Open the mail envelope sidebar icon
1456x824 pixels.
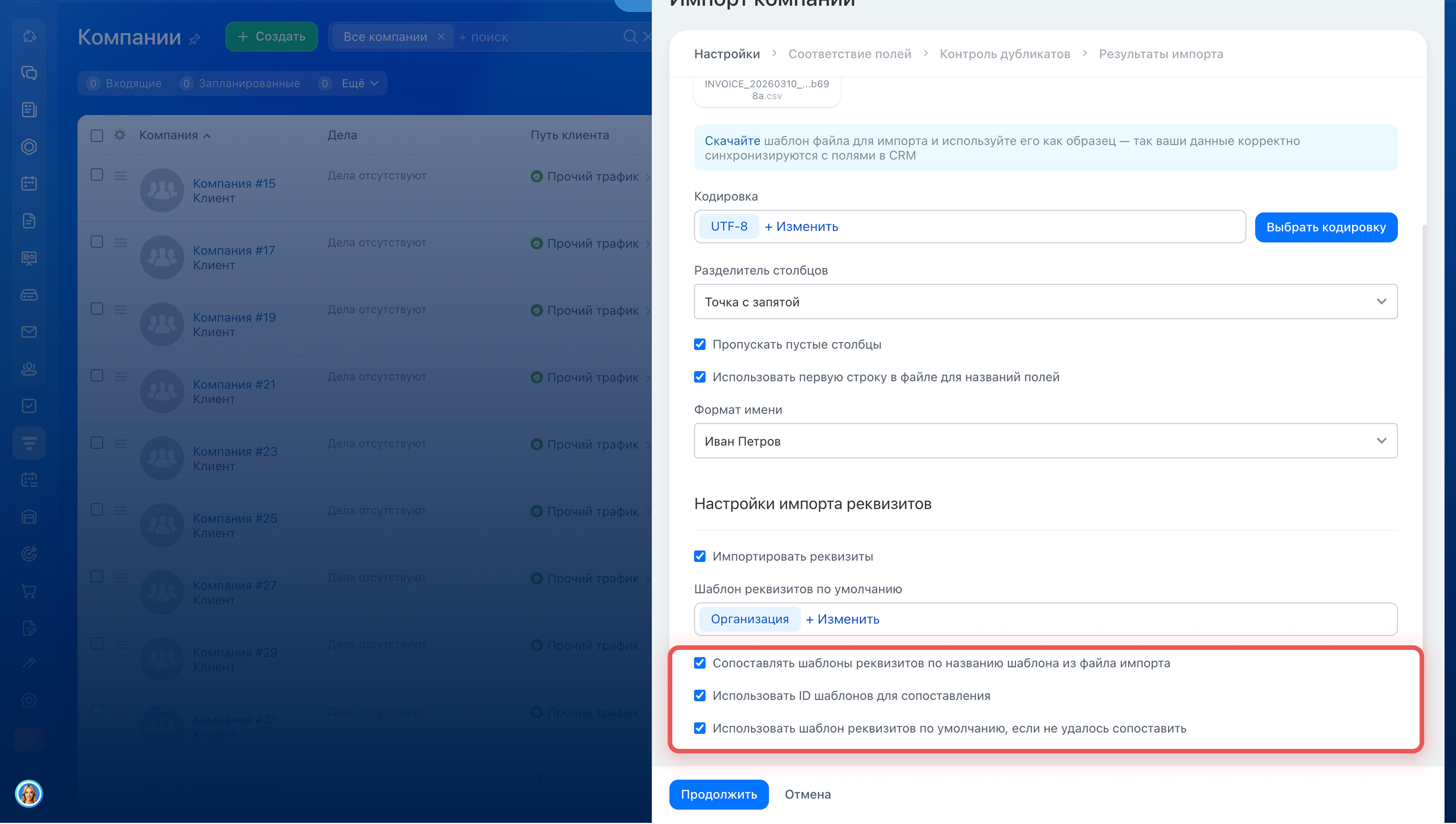[29, 332]
